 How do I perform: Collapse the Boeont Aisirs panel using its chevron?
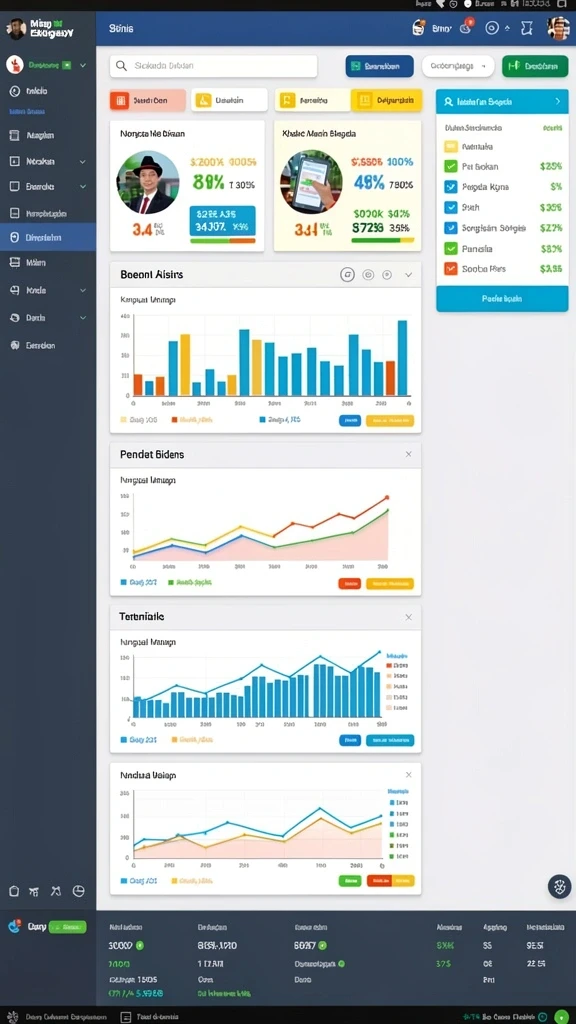409,275
